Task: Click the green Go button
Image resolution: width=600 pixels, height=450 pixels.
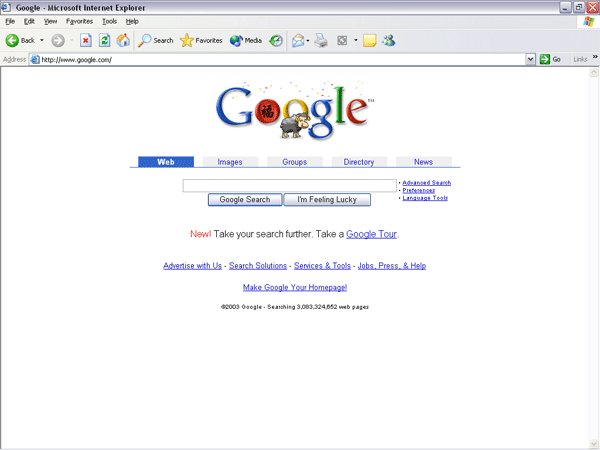Action: [x=550, y=59]
